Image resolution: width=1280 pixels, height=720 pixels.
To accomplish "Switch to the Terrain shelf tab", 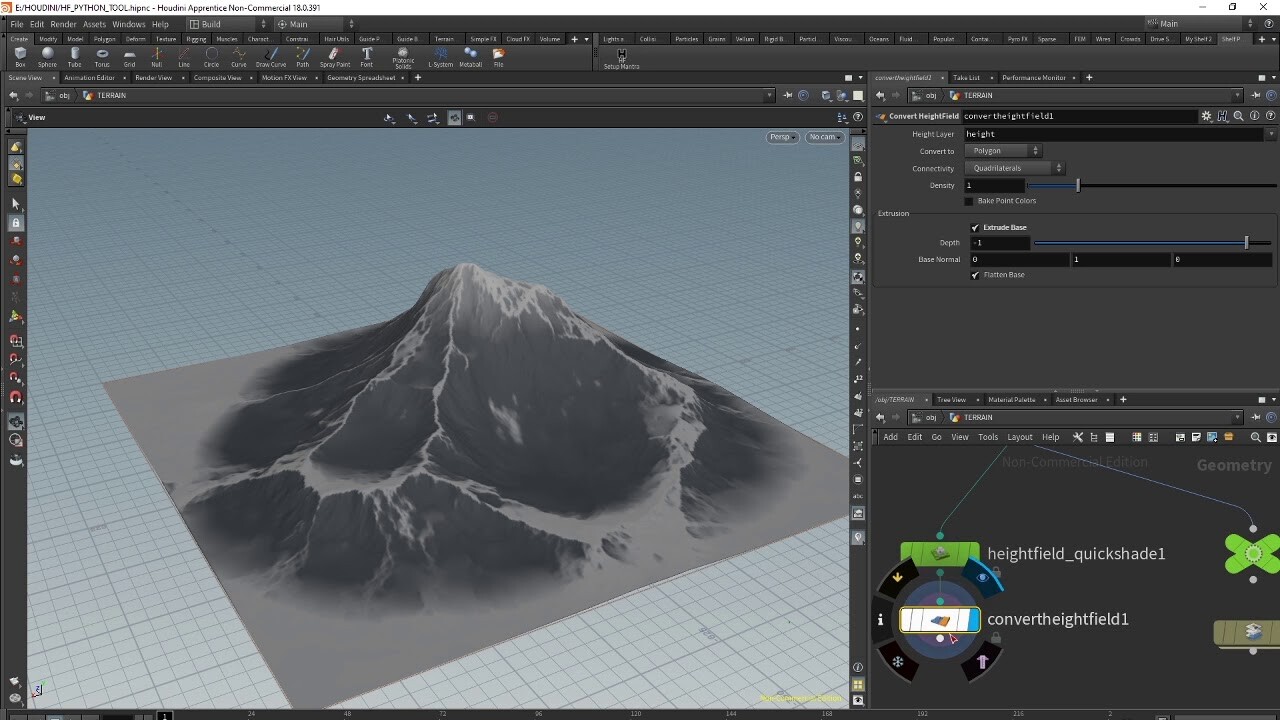I will pos(445,38).
